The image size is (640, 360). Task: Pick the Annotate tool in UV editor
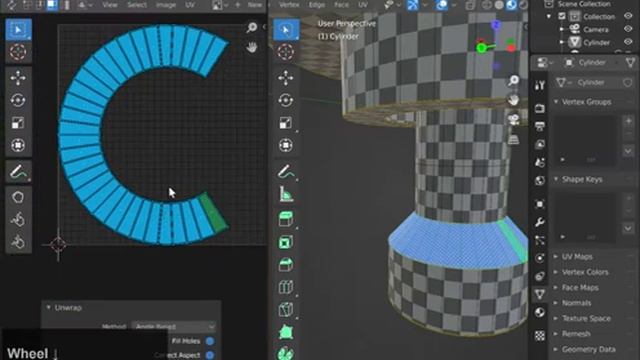[18, 172]
